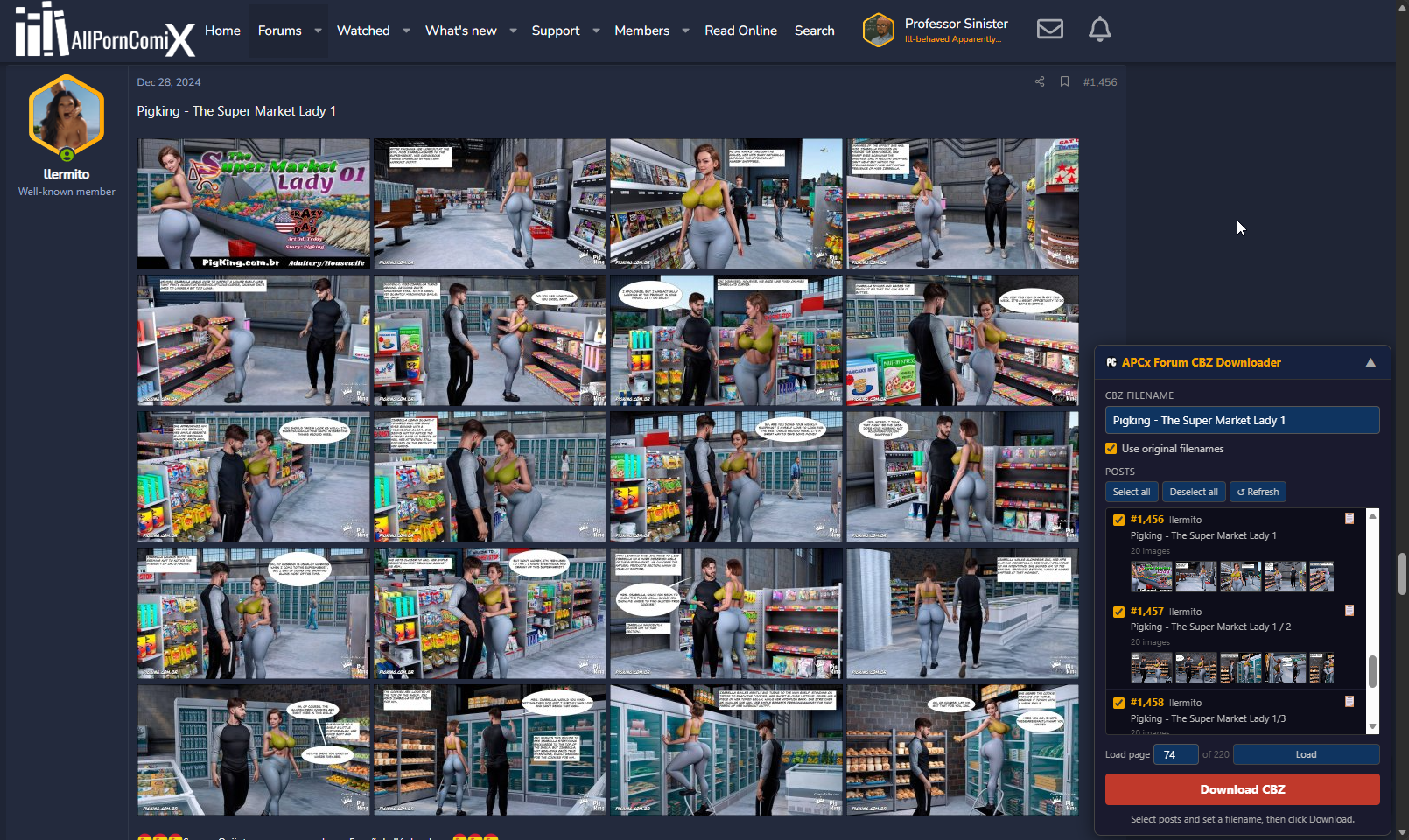1409x840 pixels.
Task: Focus the CBZ filename input field
Action: [x=1243, y=420]
